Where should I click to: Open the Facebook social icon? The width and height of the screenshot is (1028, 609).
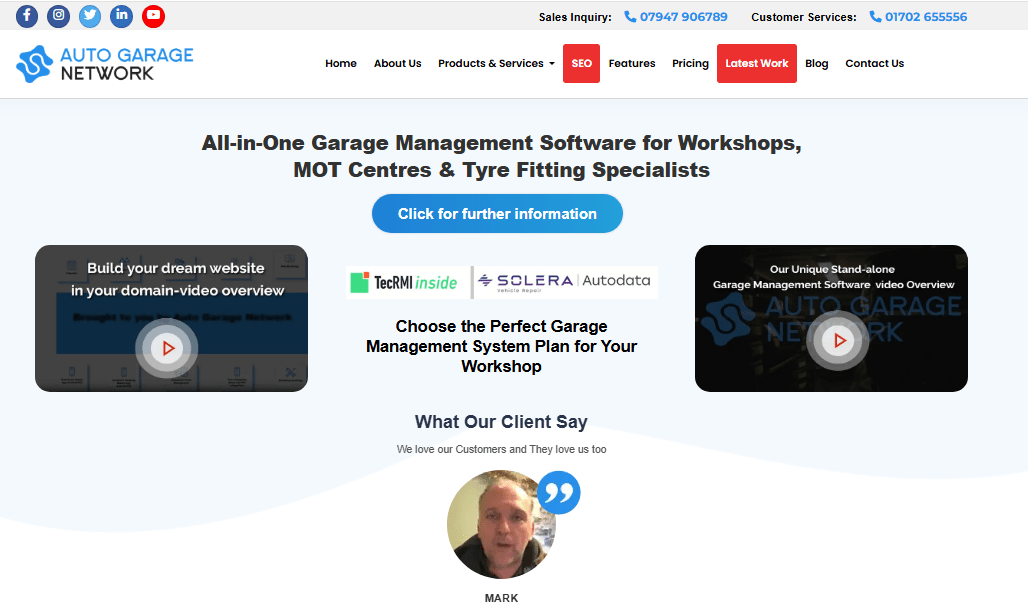pyautogui.click(x=27, y=16)
